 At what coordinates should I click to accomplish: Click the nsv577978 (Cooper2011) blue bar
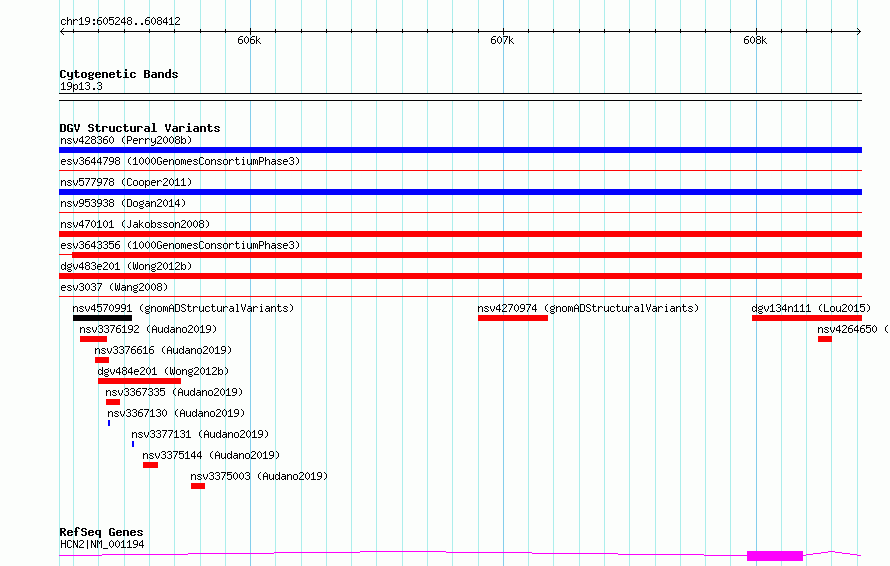point(460,192)
